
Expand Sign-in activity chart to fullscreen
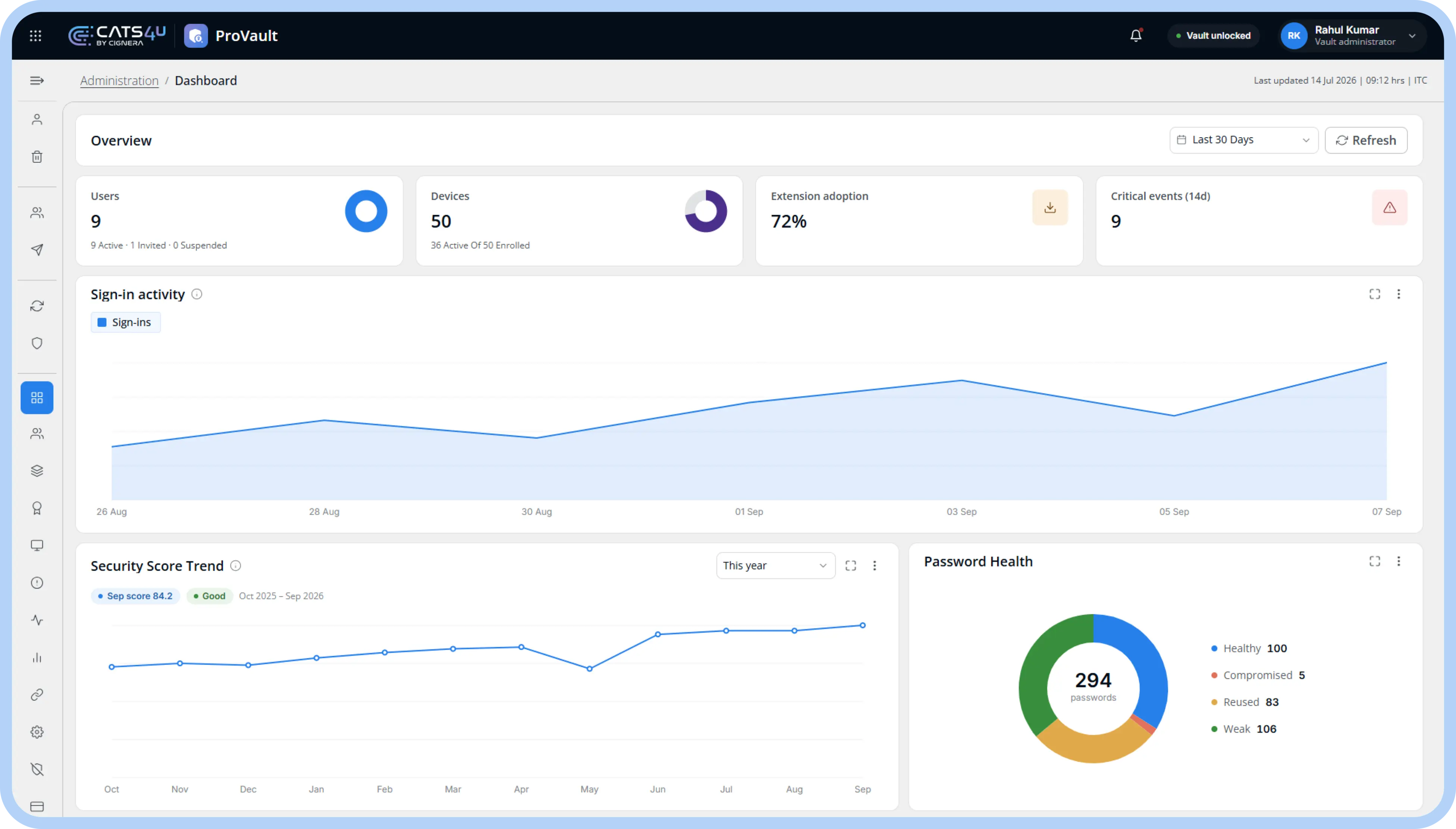point(1375,294)
